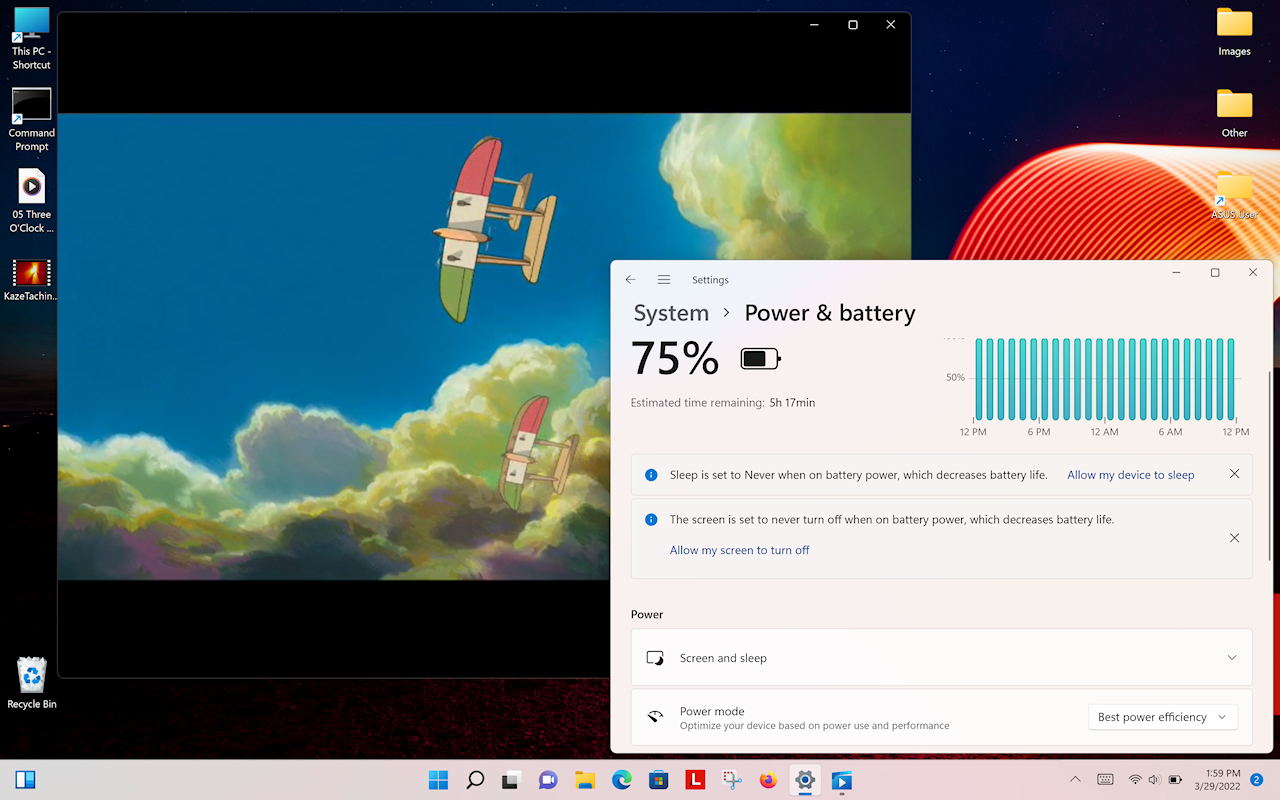Click the battery icon next to 75%

click(760, 358)
